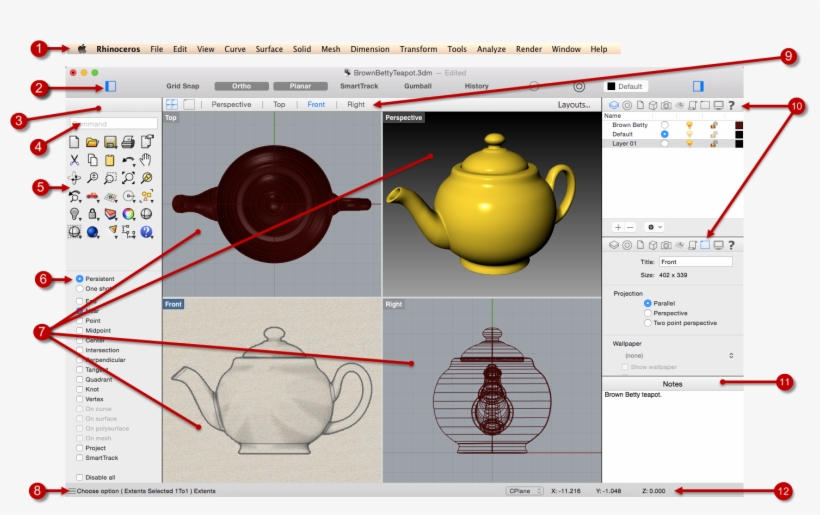This screenshot has height=515, width=820.
Task: Switch to the Right viewport tab
Action: 355,104
